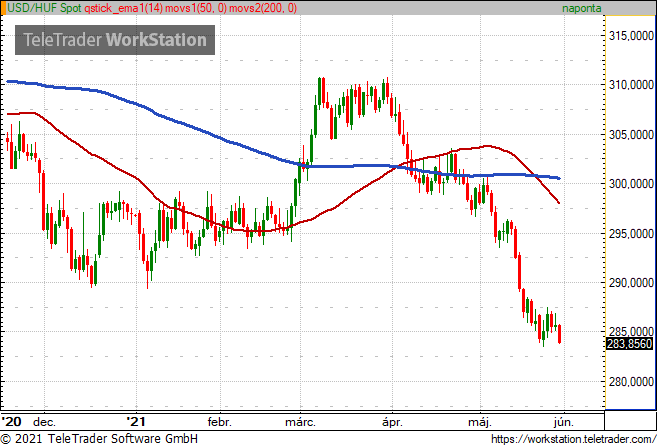Click the 290,0000 price axis label
This screenshot has width=657, height=448.
(x=631, y=283)
